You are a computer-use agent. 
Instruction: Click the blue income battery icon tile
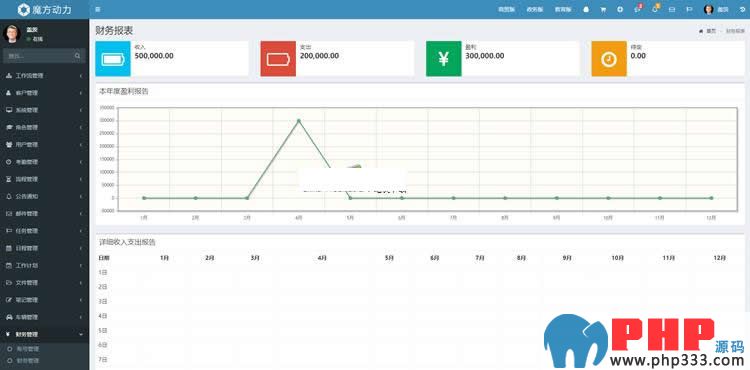[113, 59]
